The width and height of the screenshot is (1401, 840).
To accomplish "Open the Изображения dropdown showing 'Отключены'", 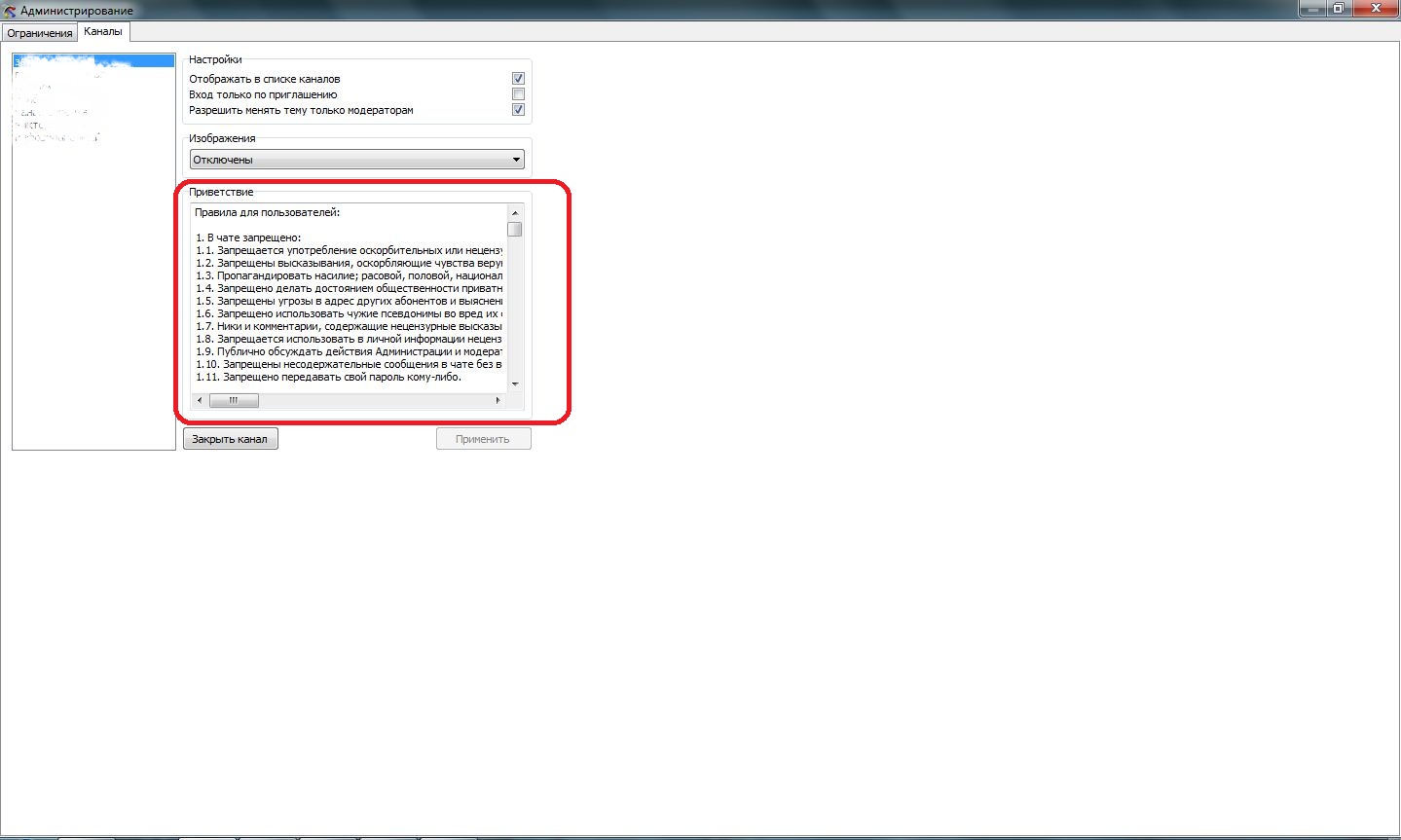I will [356, 160].
